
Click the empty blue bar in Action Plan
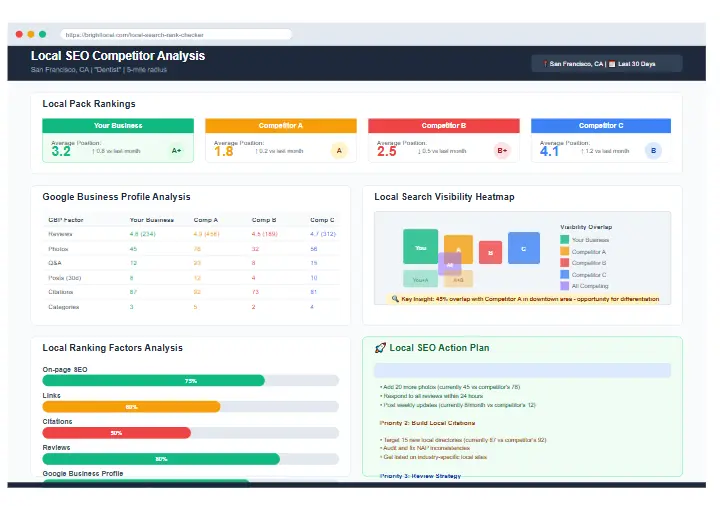click(522, 370)
